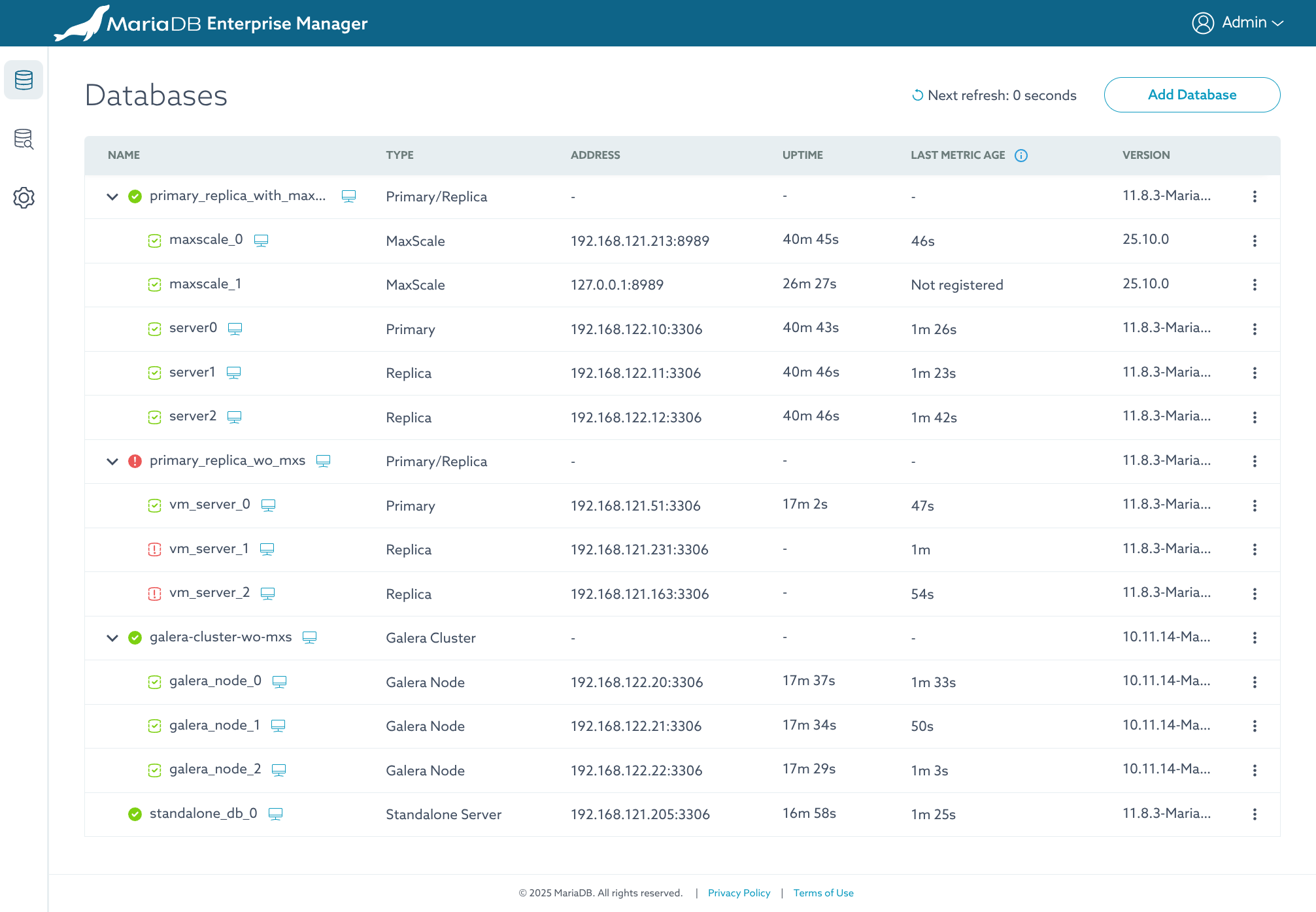Open the Terms of Use link
The image size is (1316, 912).
tap(823, 893)
